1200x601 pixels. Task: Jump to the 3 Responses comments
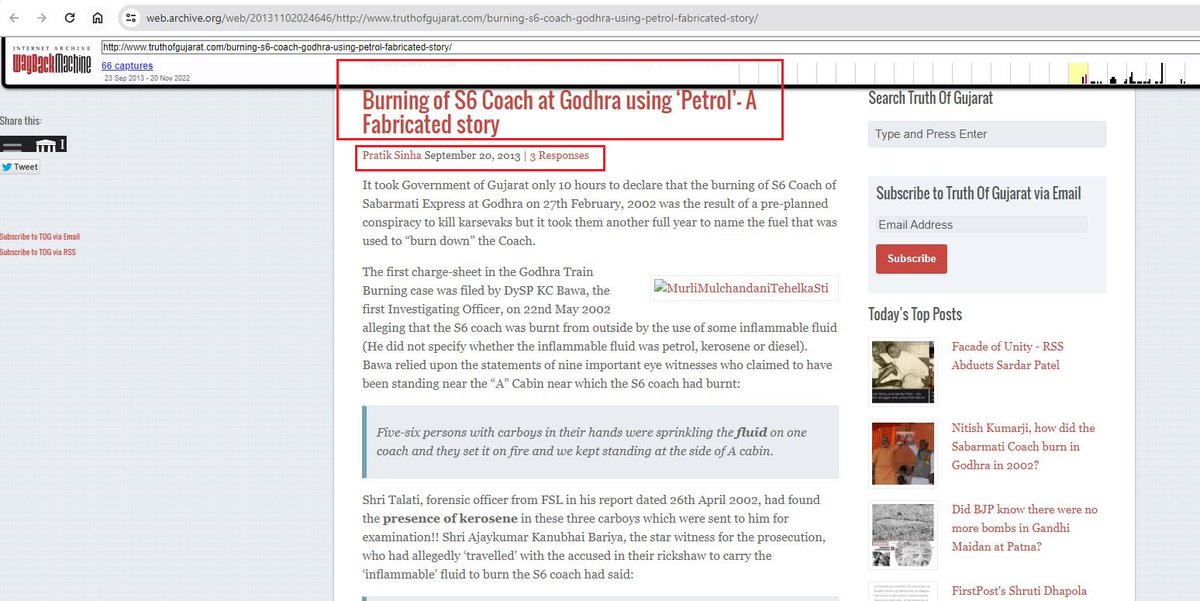click(x=559, y=156)
